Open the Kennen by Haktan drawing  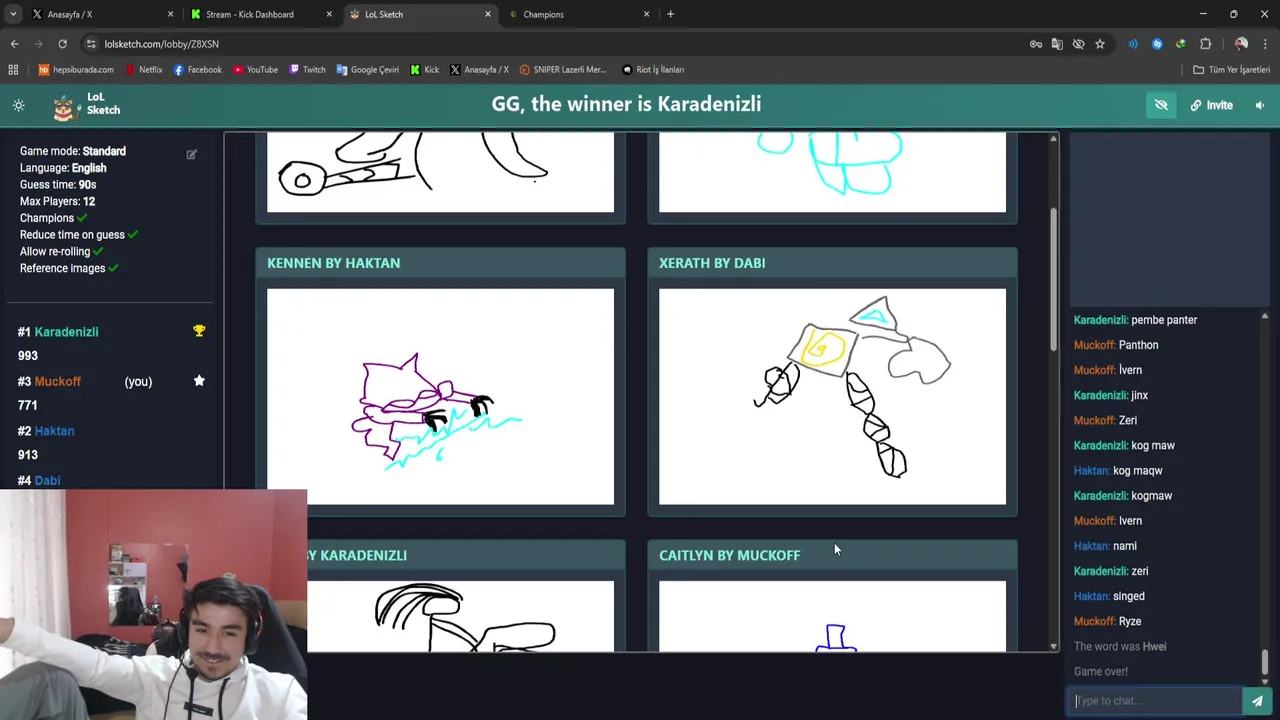440,397
